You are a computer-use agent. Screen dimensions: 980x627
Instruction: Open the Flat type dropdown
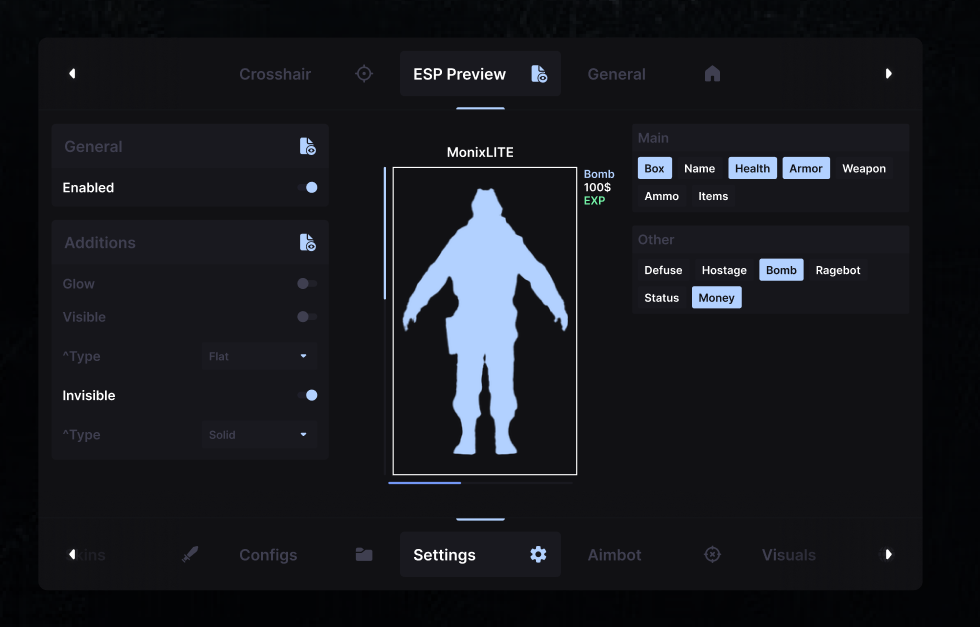coord(259,356)
